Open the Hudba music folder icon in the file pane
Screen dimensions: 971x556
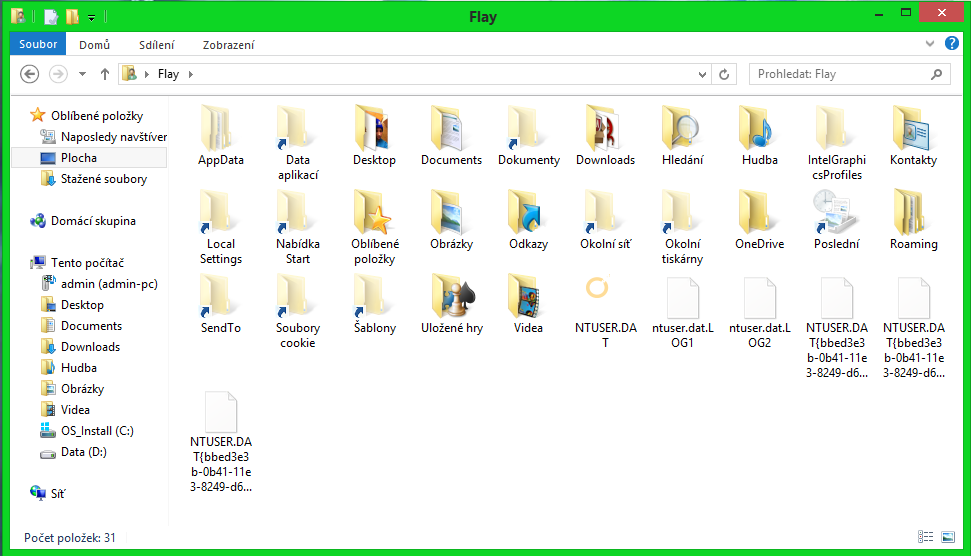click(759, 136)
